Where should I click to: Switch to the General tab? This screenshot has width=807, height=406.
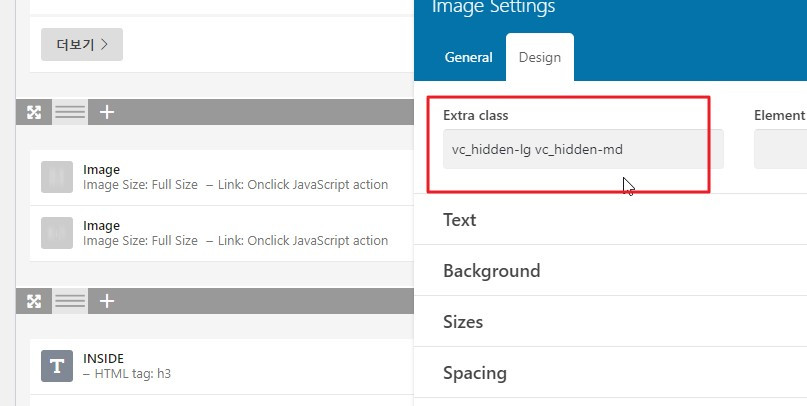(468, 57)
